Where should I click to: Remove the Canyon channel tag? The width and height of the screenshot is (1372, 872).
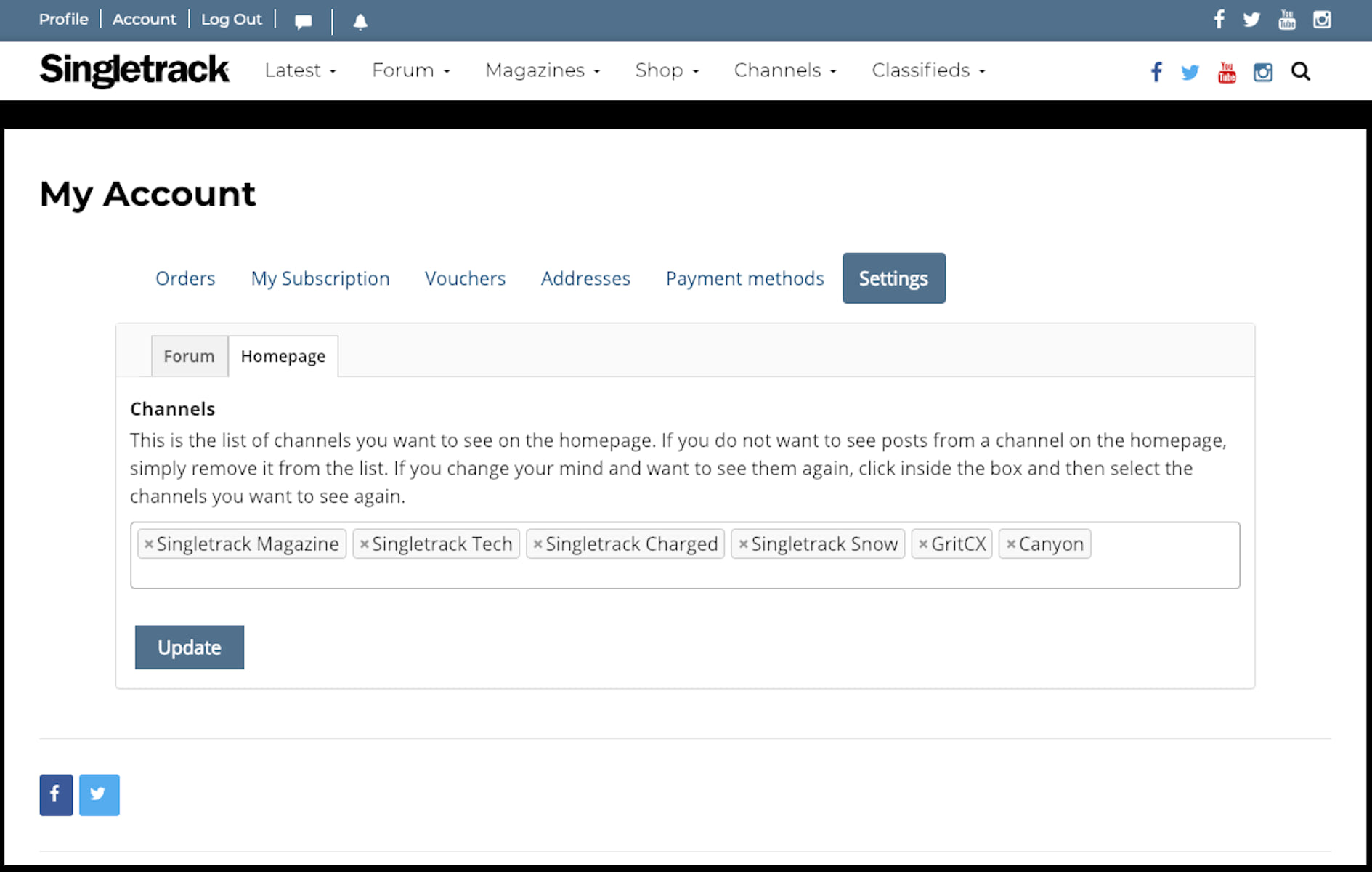pyautogui.click(x=1010, y=544)
